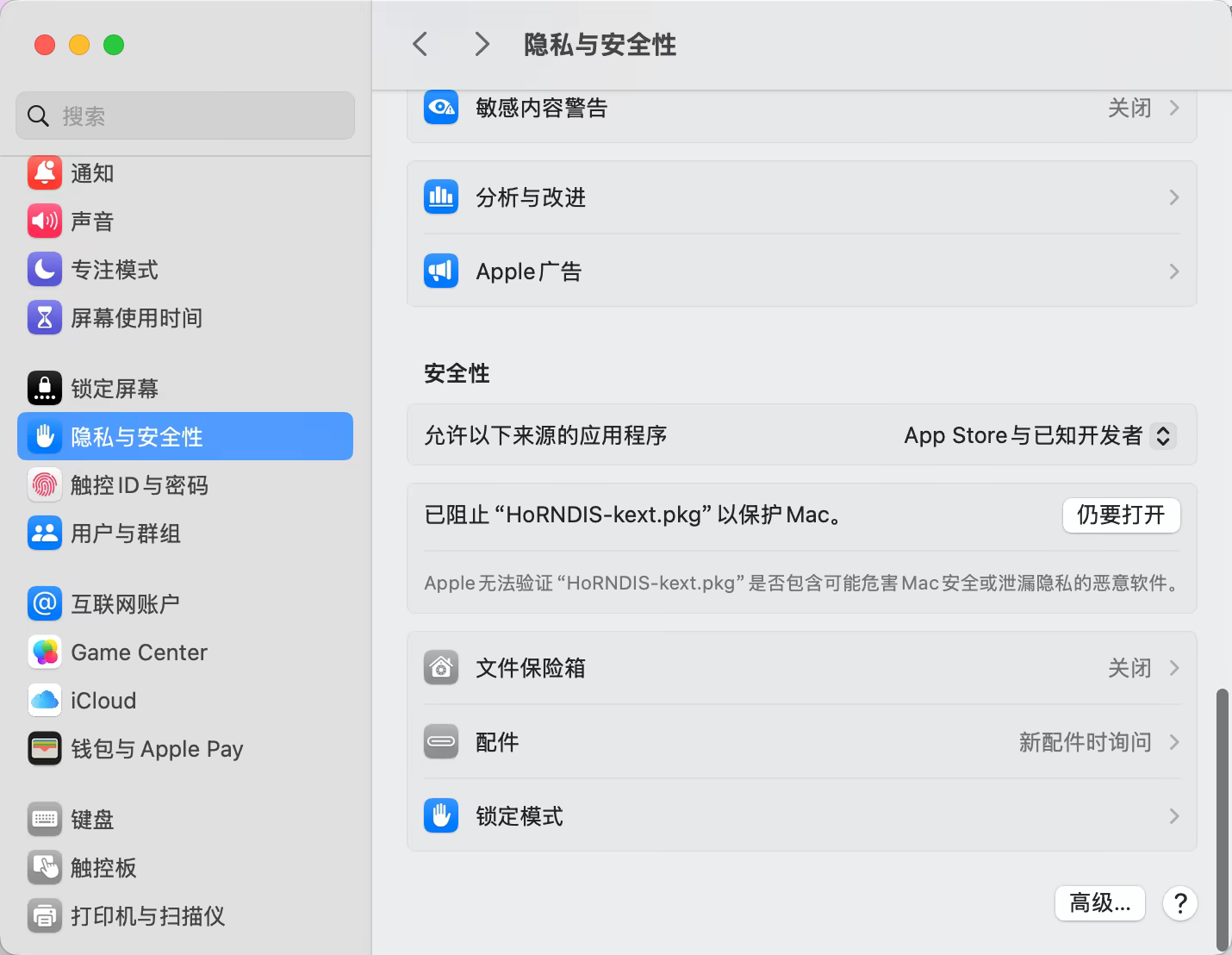
Task: Click Touch ID fingerprint icon
Action: point(45,485)
